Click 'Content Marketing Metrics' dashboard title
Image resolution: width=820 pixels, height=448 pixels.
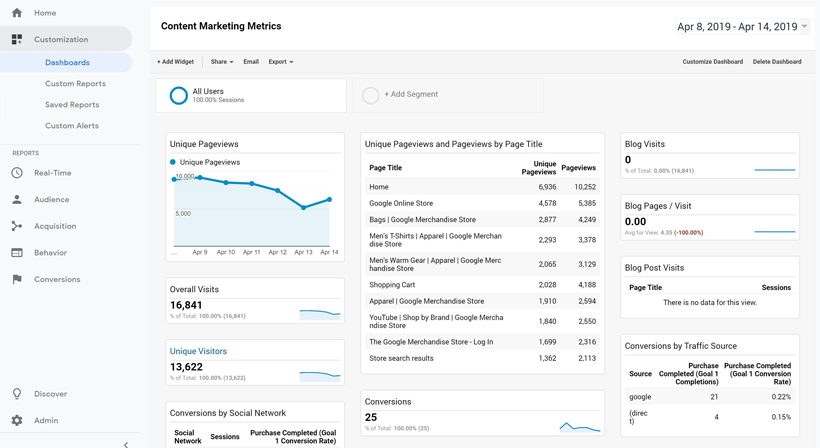pos(221,26)
